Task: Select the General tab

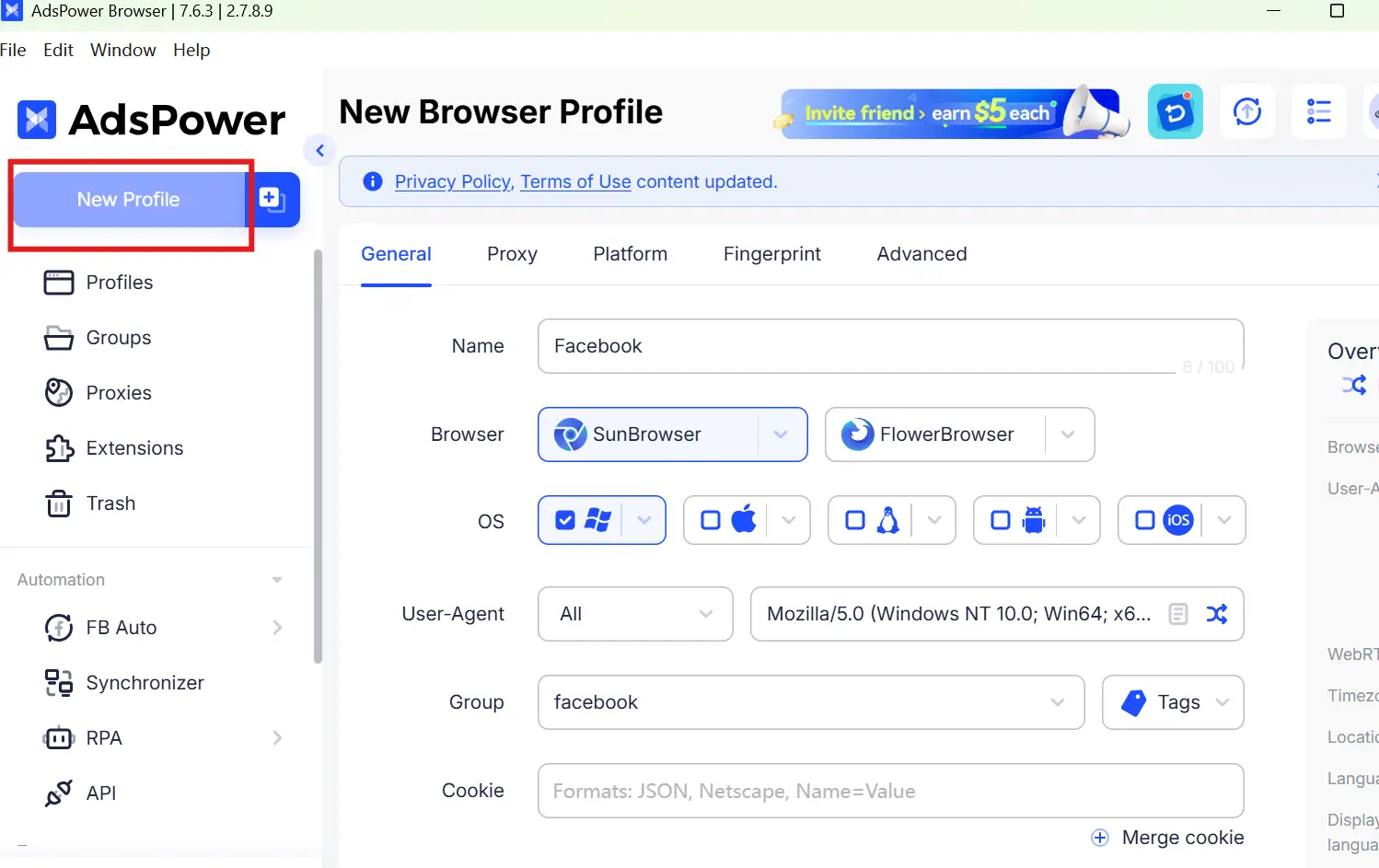Action: tap(396, 254)
